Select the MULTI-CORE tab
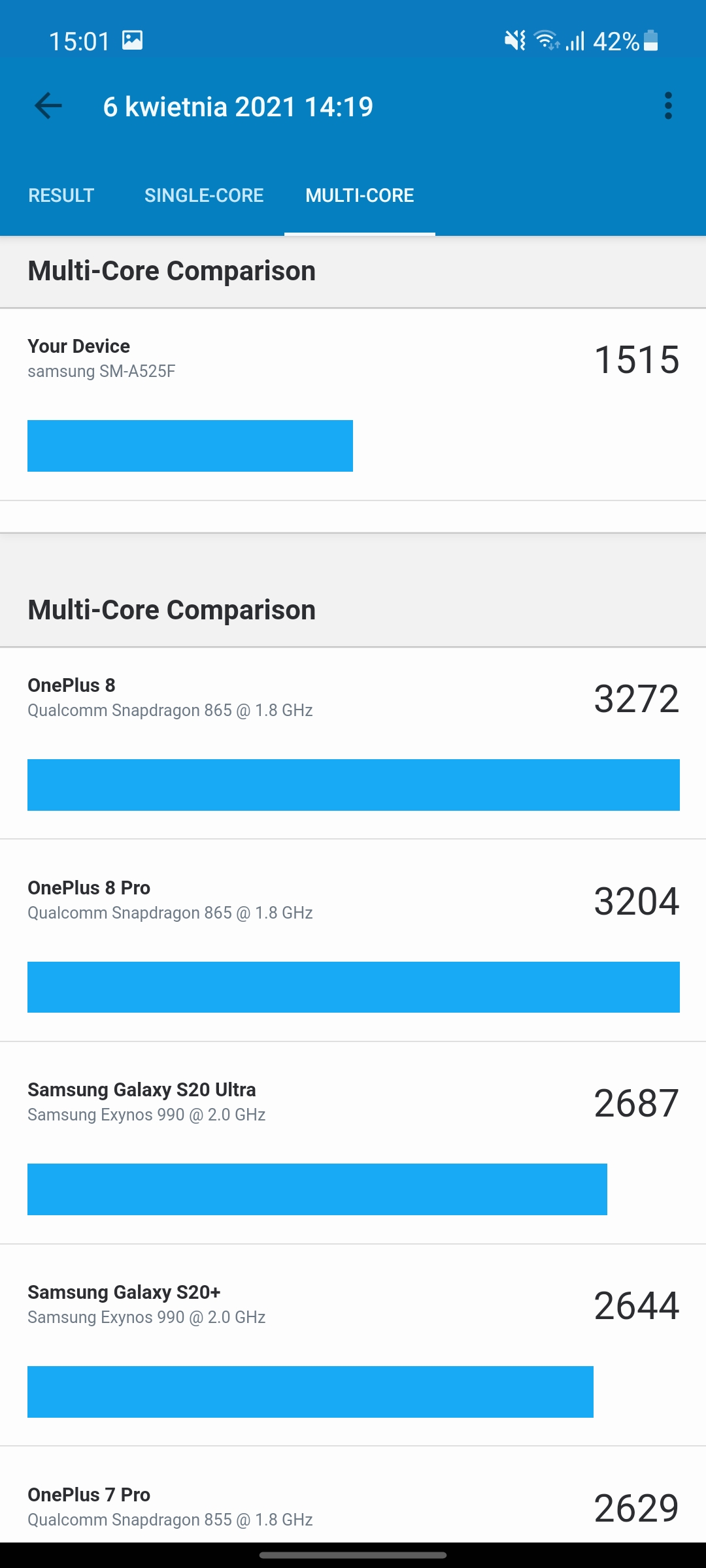706x1568 pixels. 360,195
